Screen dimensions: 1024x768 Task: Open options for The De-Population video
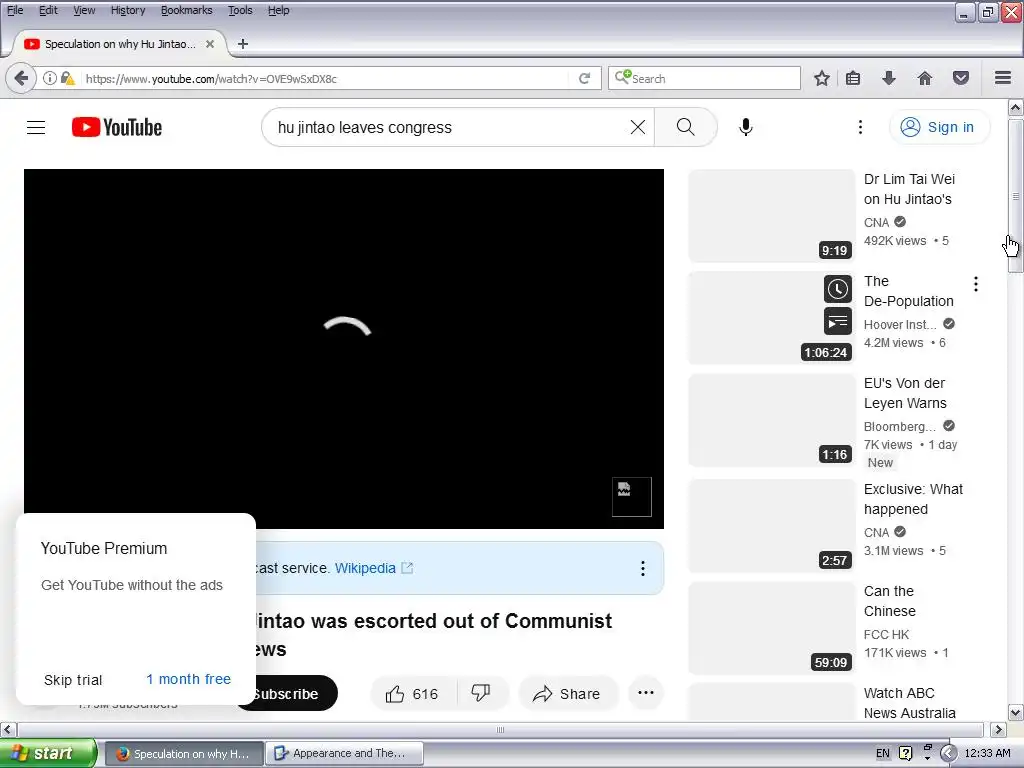(976, 283)
